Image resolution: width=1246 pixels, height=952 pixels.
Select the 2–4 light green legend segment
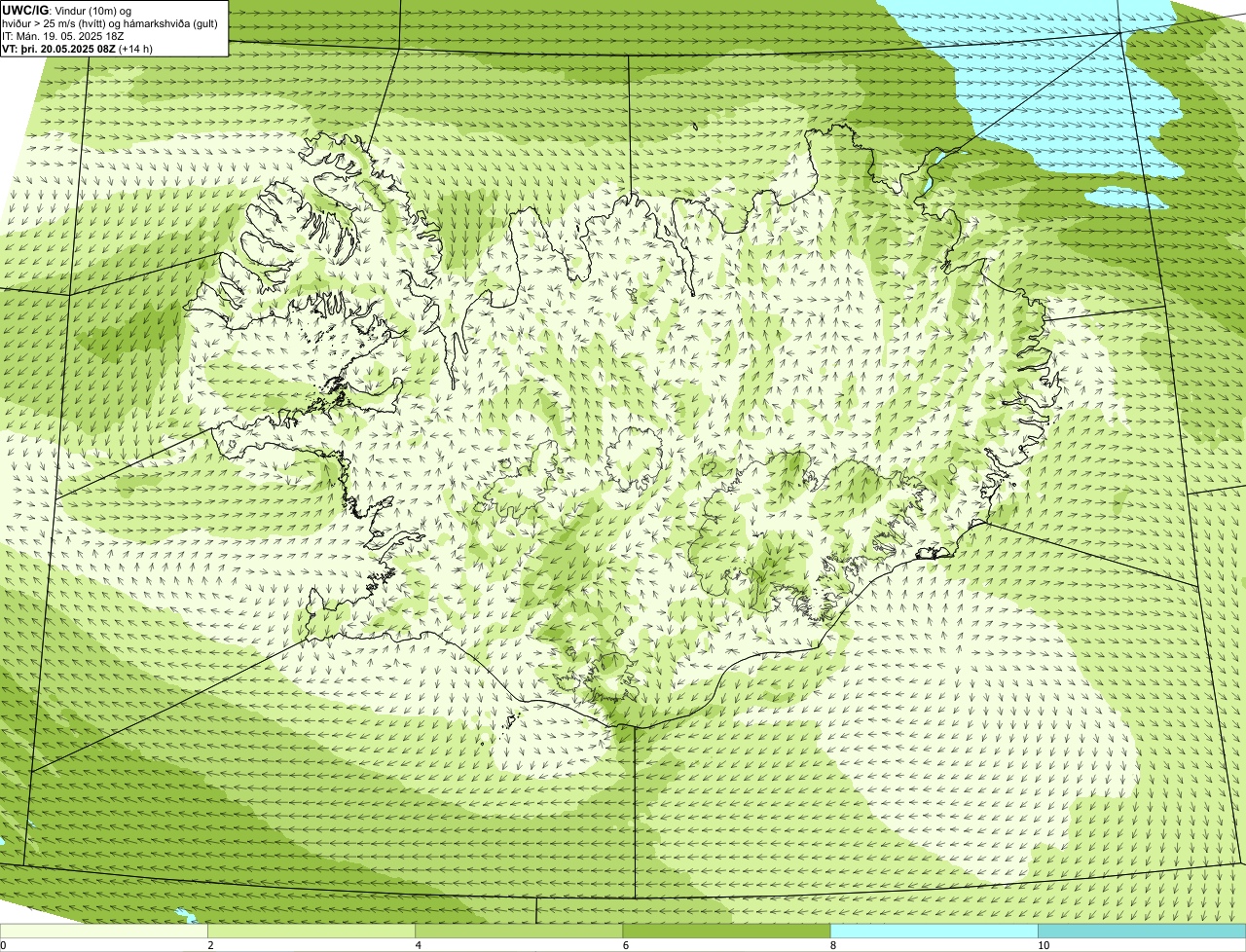click(311, 932)
